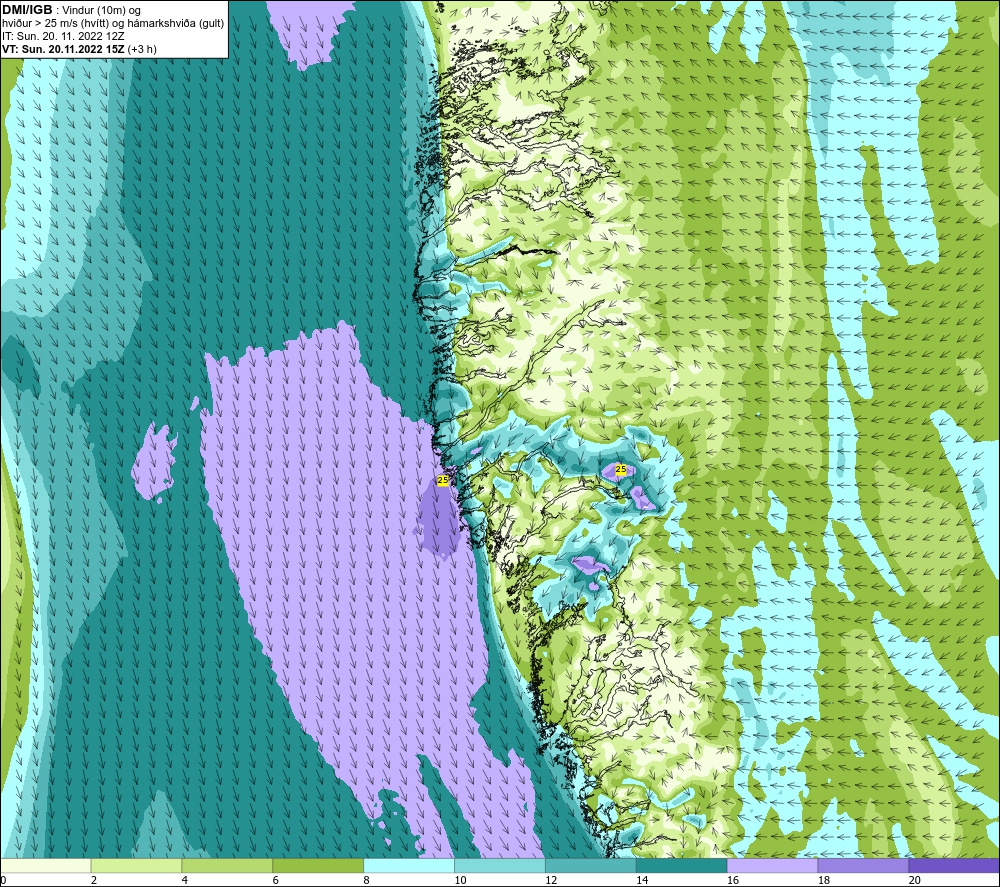The width and height of the screenshot is (1000, 887).
Task: Click the yellow 25 gust marker on the coastline
Action: click(443, 480)
